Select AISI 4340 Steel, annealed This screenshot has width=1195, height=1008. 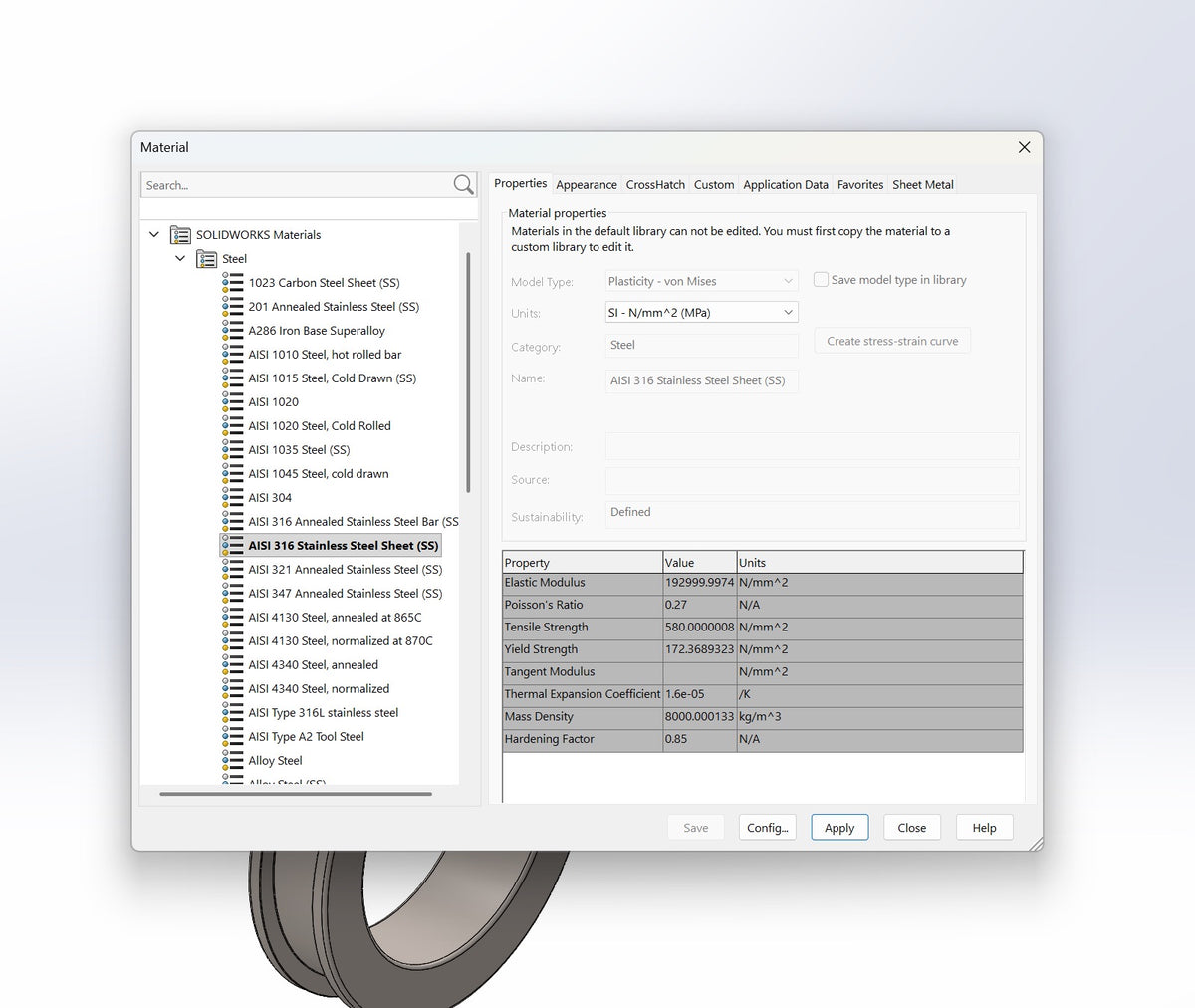(x=314, y=665)
